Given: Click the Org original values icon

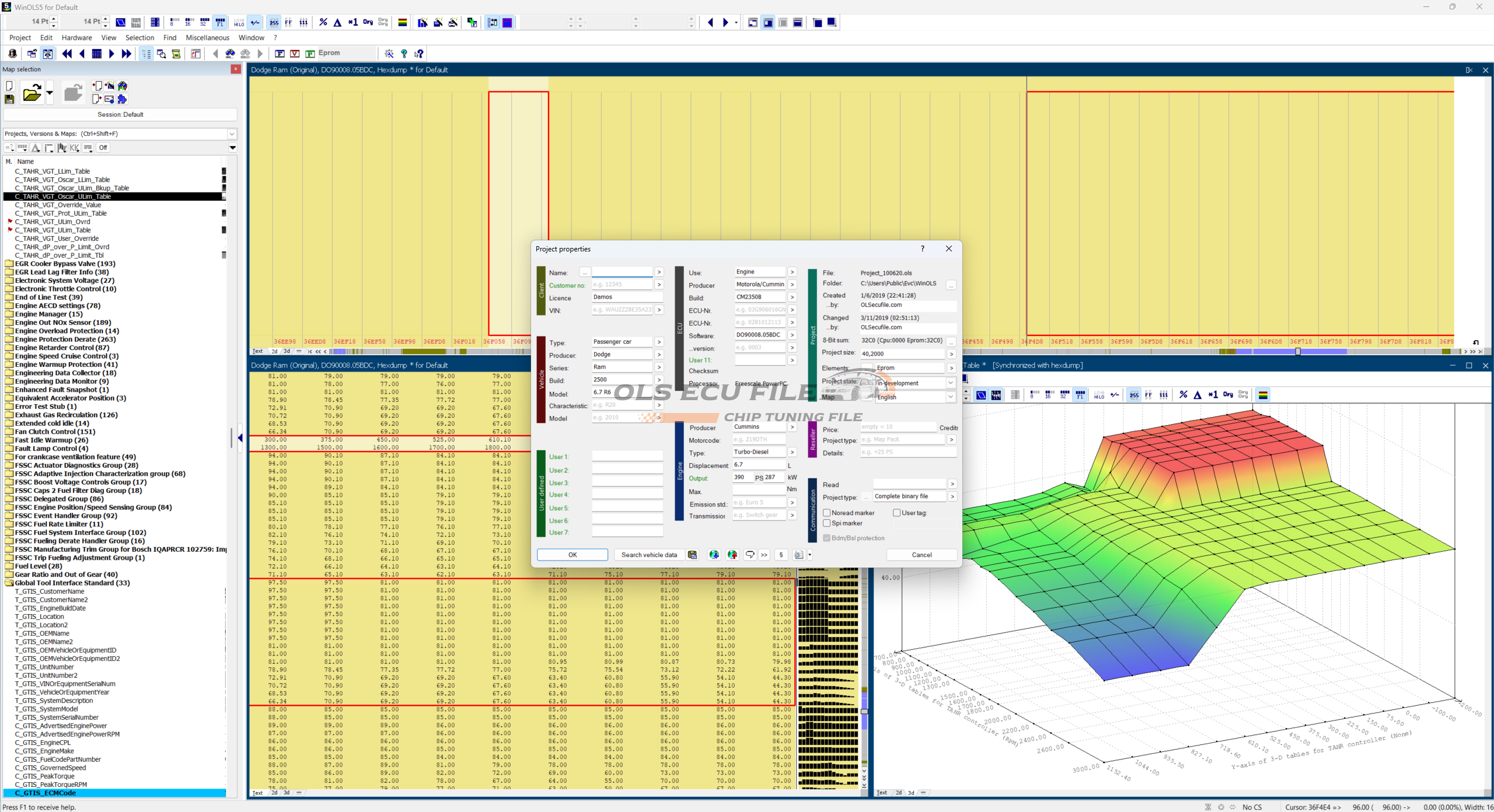Looking at the screenshot, I should click(368, 23).
